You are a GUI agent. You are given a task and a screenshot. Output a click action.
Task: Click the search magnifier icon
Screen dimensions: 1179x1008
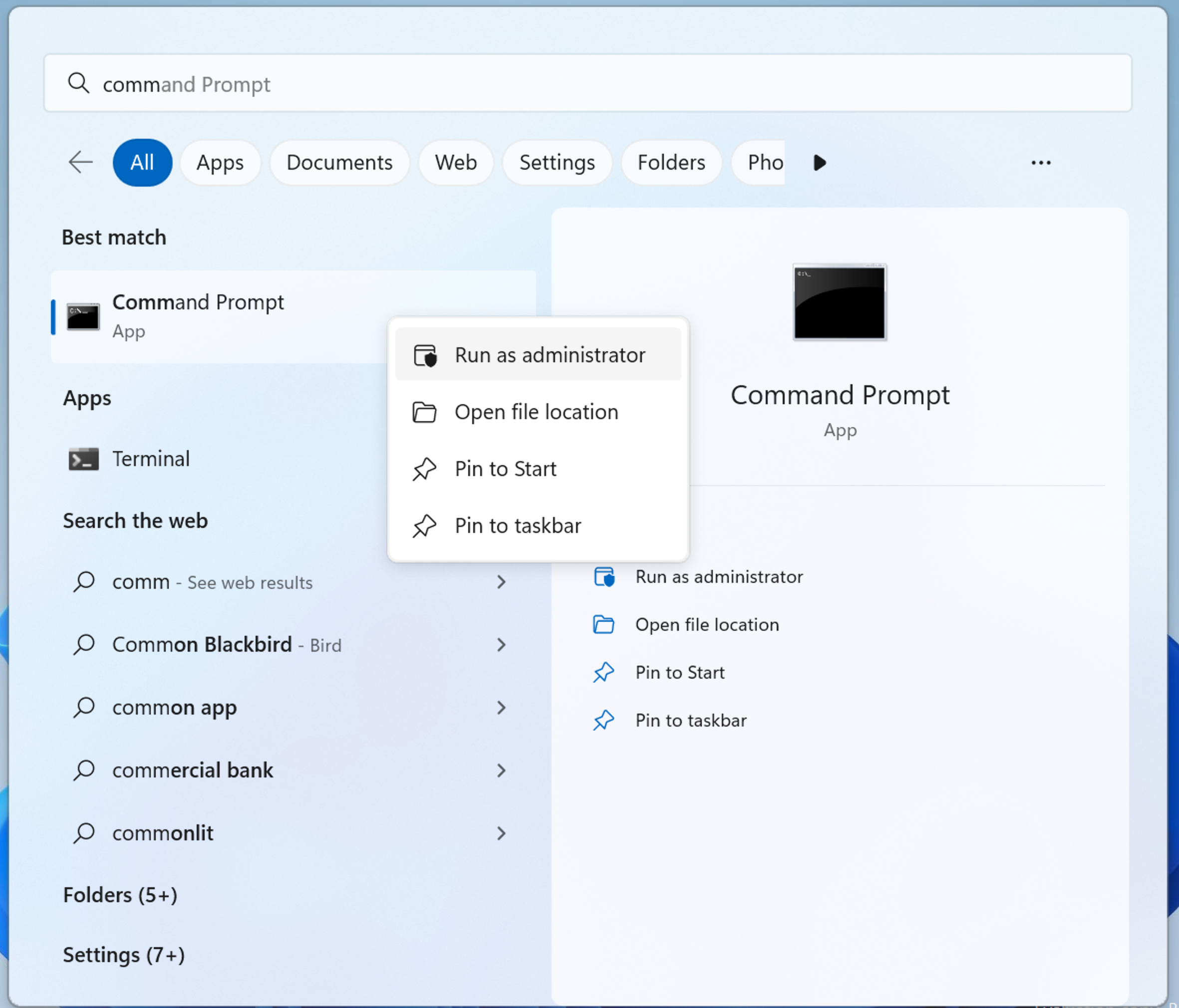tap(78, 83)
